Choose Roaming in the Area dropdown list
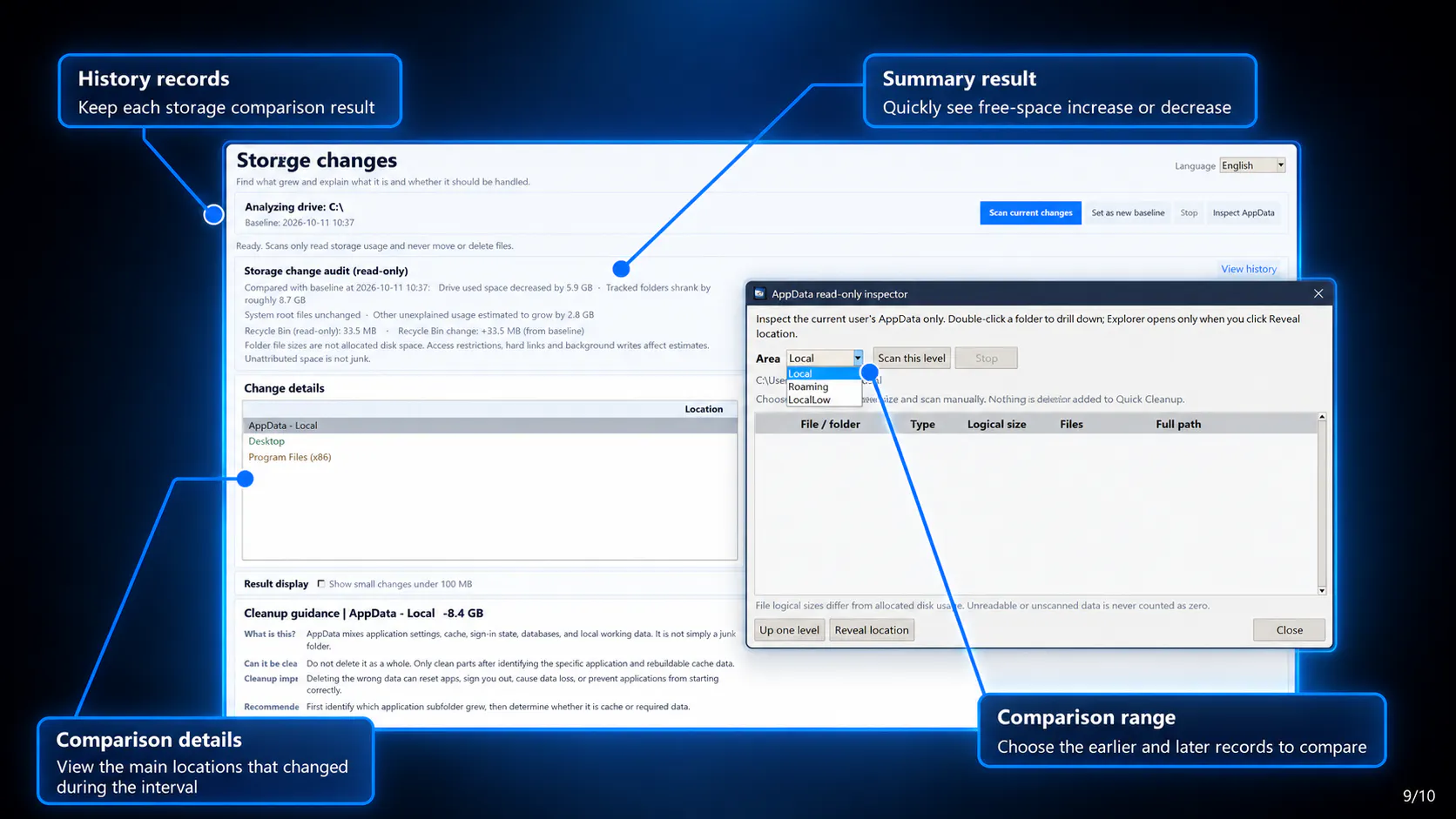 coord(824,386)
